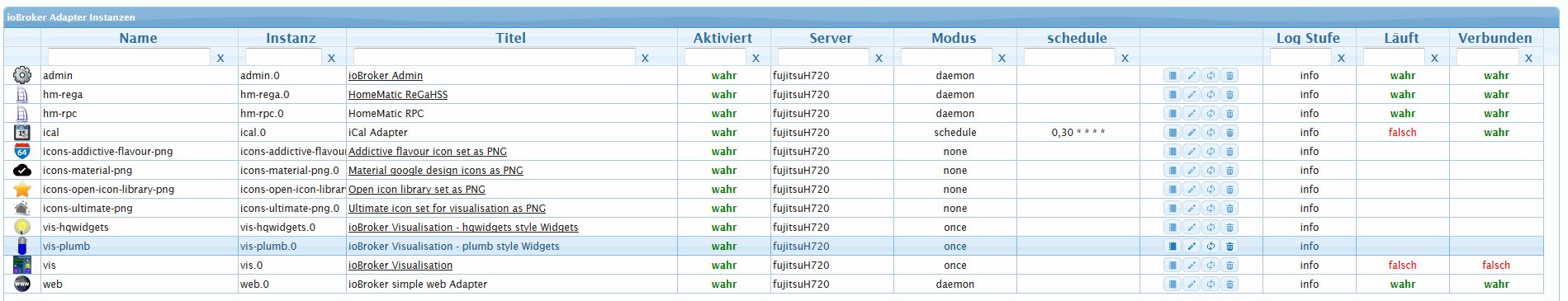Clear the Titel filter using the x
Screen dimensions: 1568x301
point(645,58)
